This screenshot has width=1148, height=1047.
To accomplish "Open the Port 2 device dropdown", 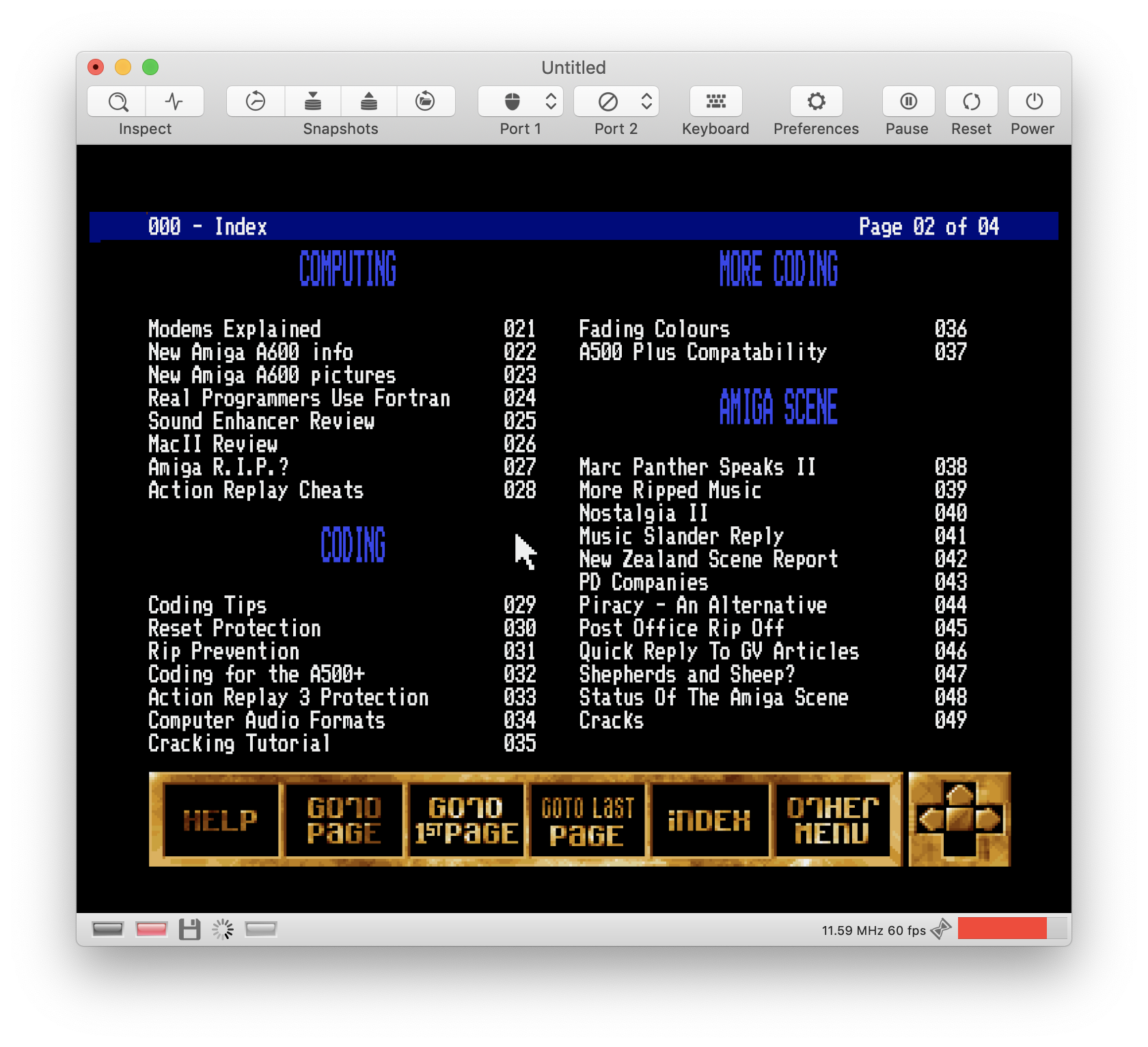I will click(616, 102).
